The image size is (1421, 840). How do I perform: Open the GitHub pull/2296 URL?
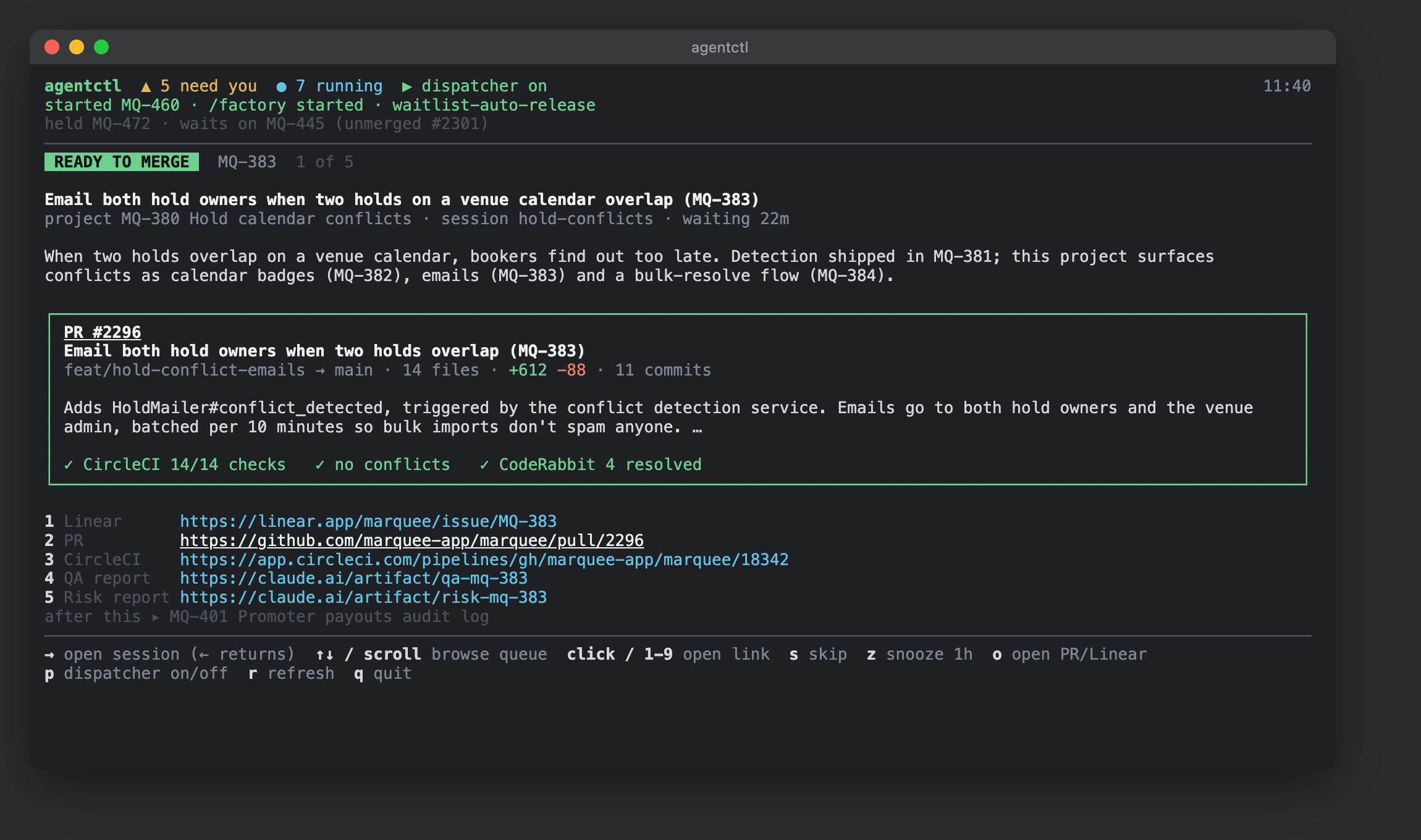pyautogui.click(x=411, y=540)
